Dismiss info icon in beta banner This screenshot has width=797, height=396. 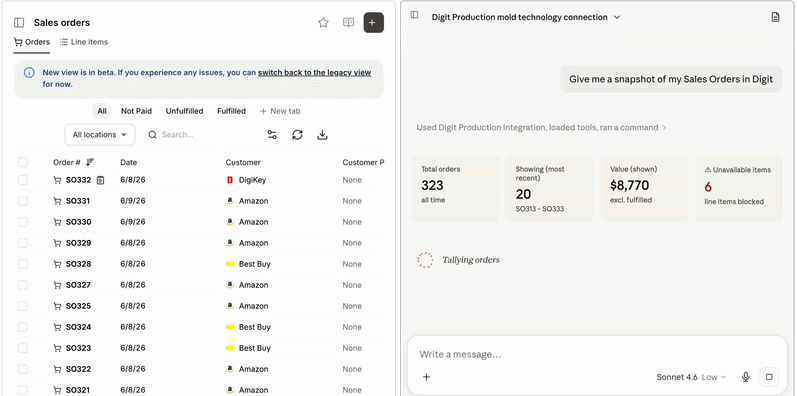coord(29,73)
